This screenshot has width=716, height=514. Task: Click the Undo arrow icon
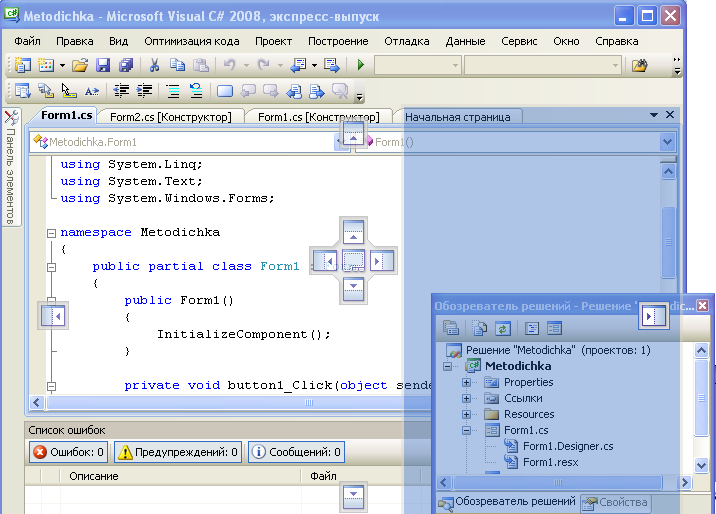(230, 65)
